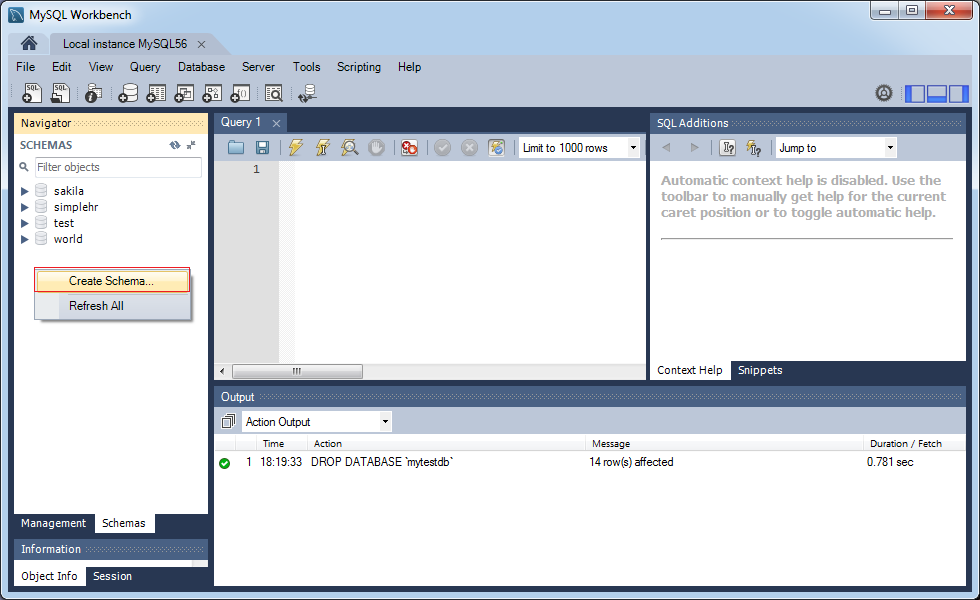Screen dimensions: 980x600
Task: Click create new table toolbar icon
Action: click(156, 93)
